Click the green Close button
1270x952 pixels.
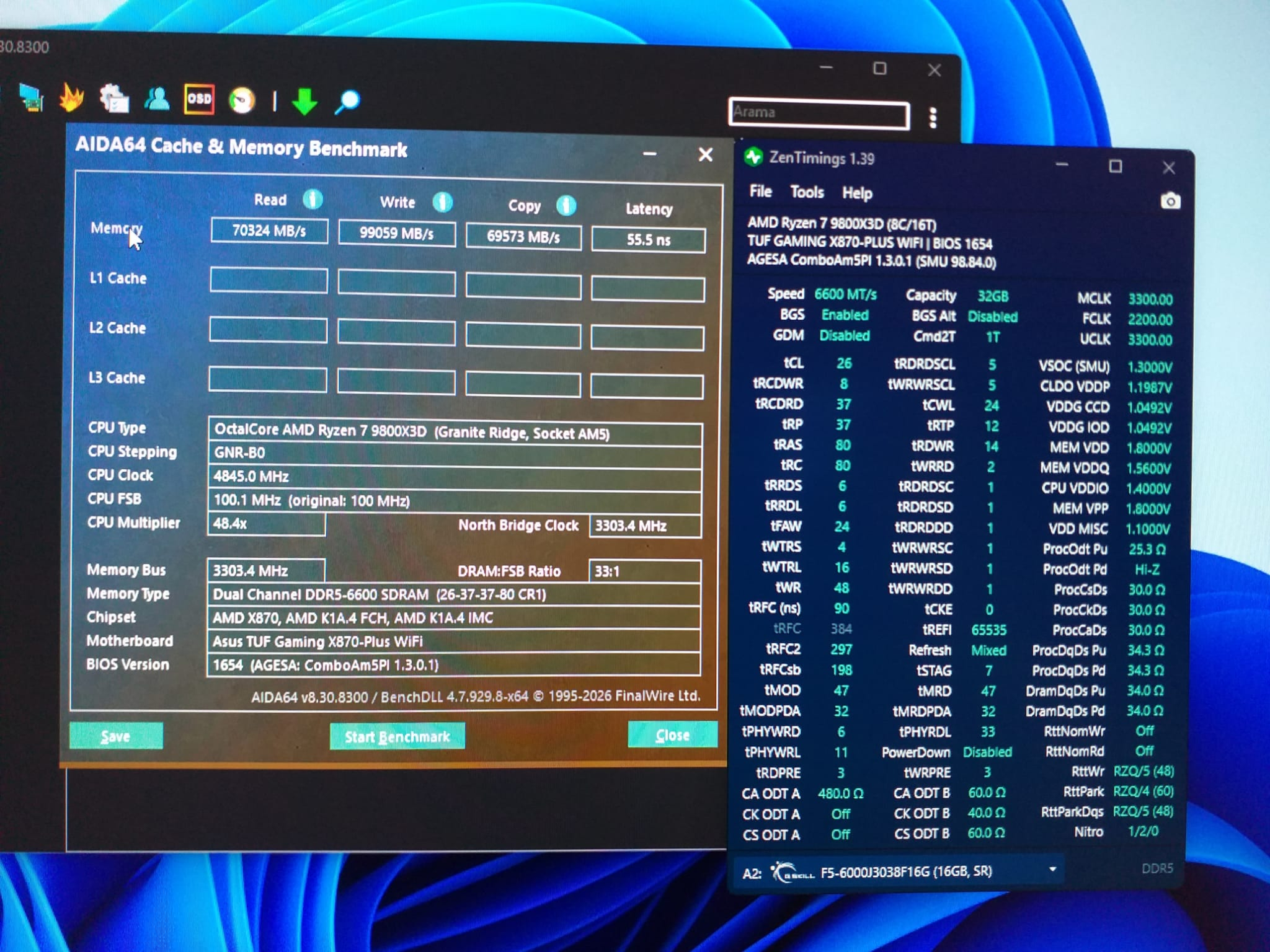(673, 734)
